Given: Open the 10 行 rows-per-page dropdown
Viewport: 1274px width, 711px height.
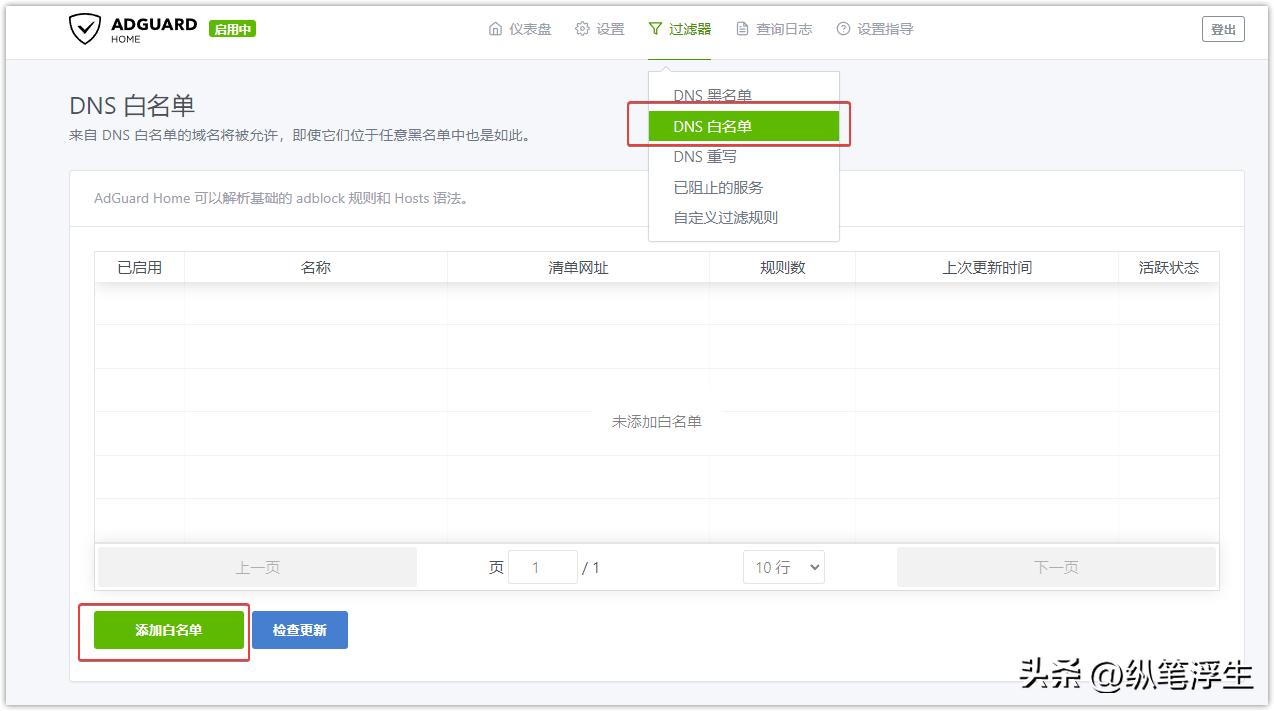Looking at the screenshot, I should tap(783, 567).
